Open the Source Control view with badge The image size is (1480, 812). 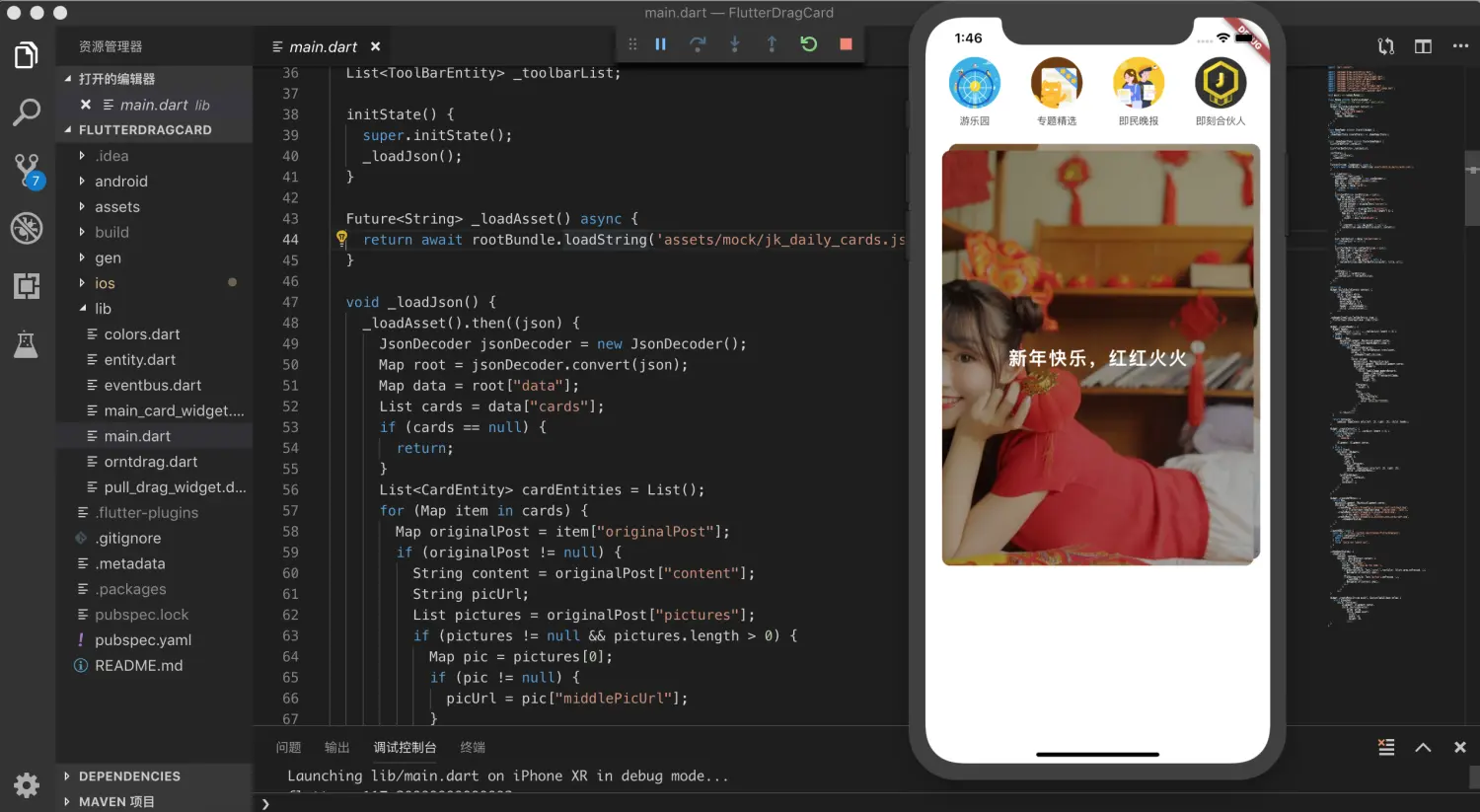click(27, 171)
